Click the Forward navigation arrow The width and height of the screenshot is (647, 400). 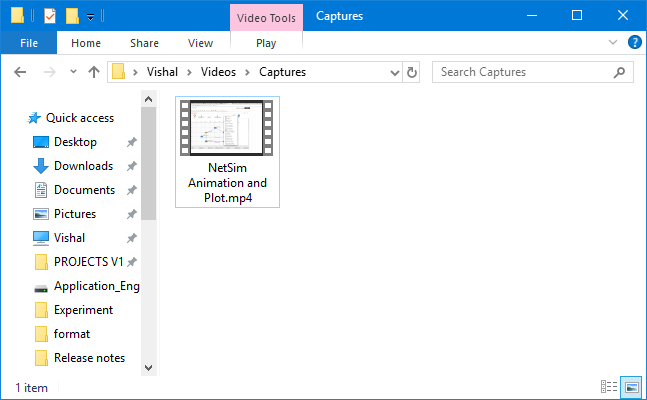point(50,72)
